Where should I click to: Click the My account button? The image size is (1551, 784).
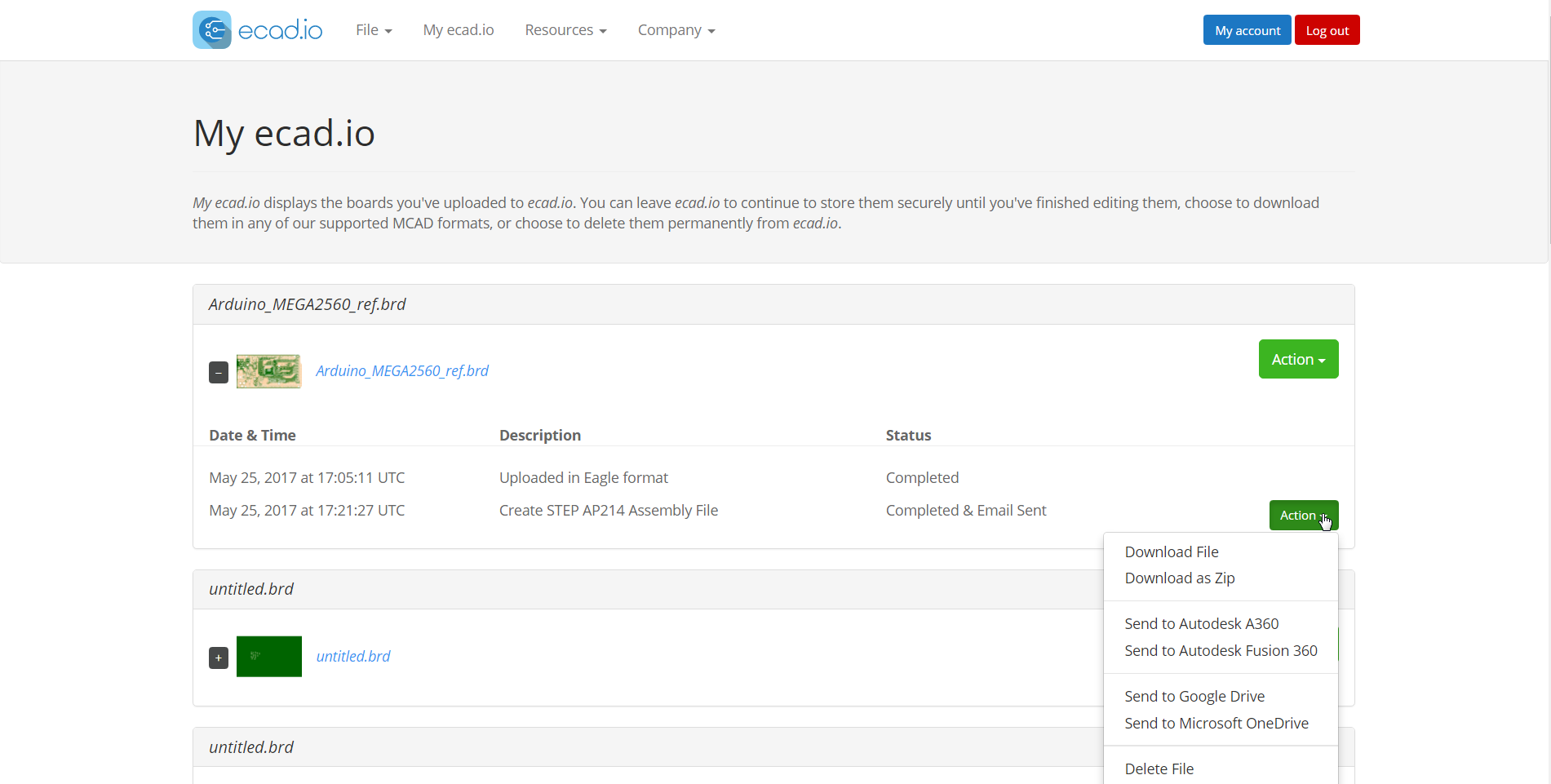point(1247,30)
